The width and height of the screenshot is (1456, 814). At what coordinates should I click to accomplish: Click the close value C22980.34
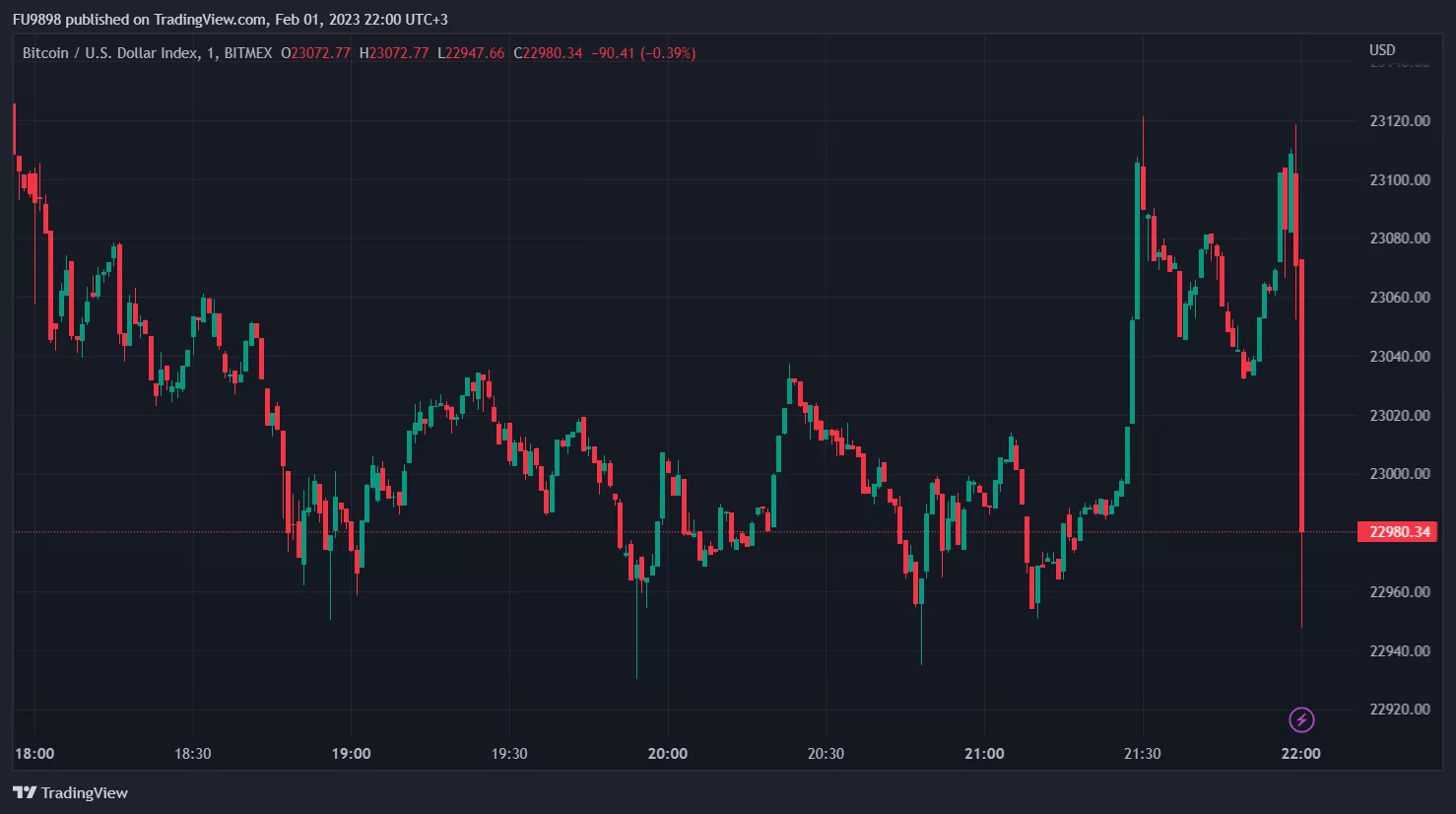click(x=549, y=53)
